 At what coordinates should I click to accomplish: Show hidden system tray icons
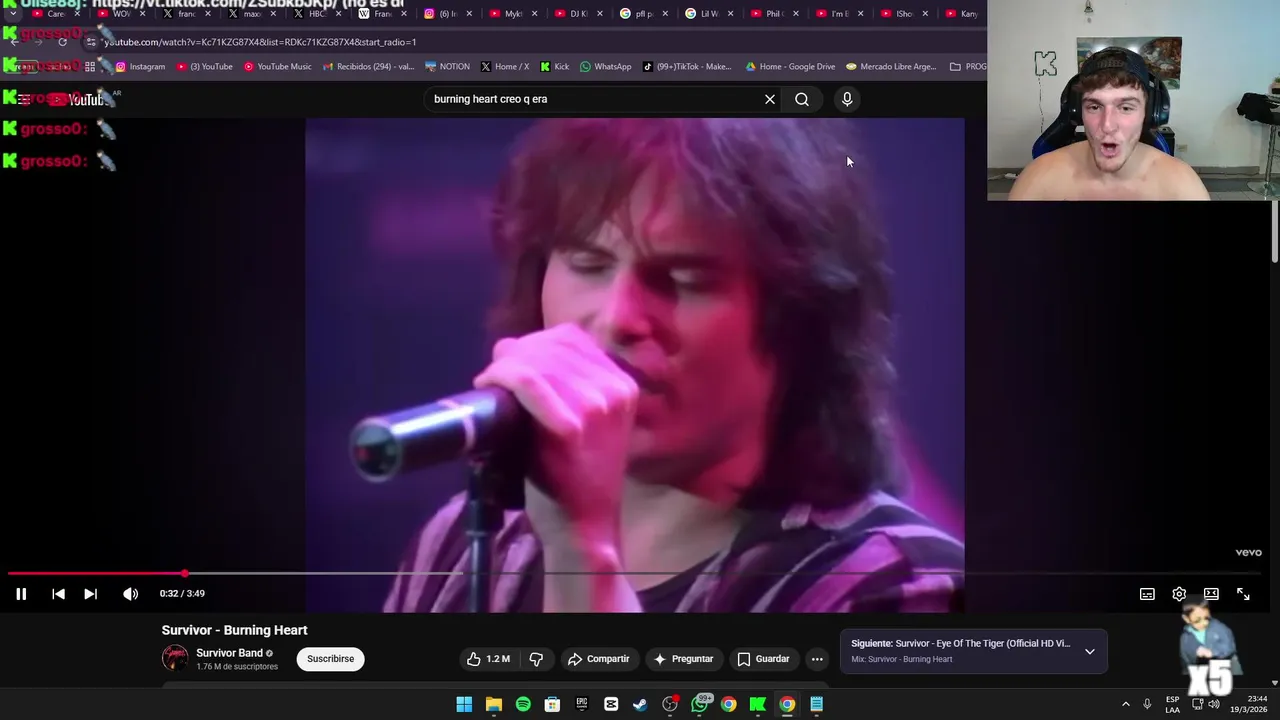point(1125,704)
